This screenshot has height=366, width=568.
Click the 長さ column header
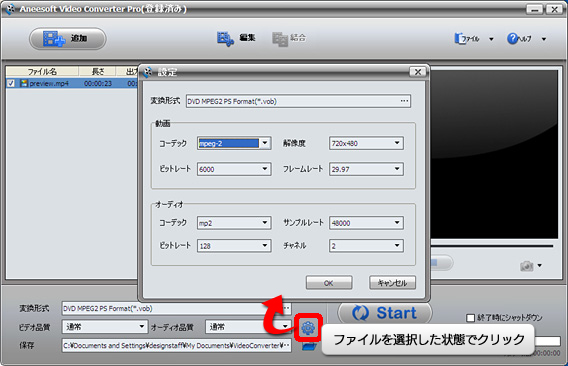(x=97, y=71)
